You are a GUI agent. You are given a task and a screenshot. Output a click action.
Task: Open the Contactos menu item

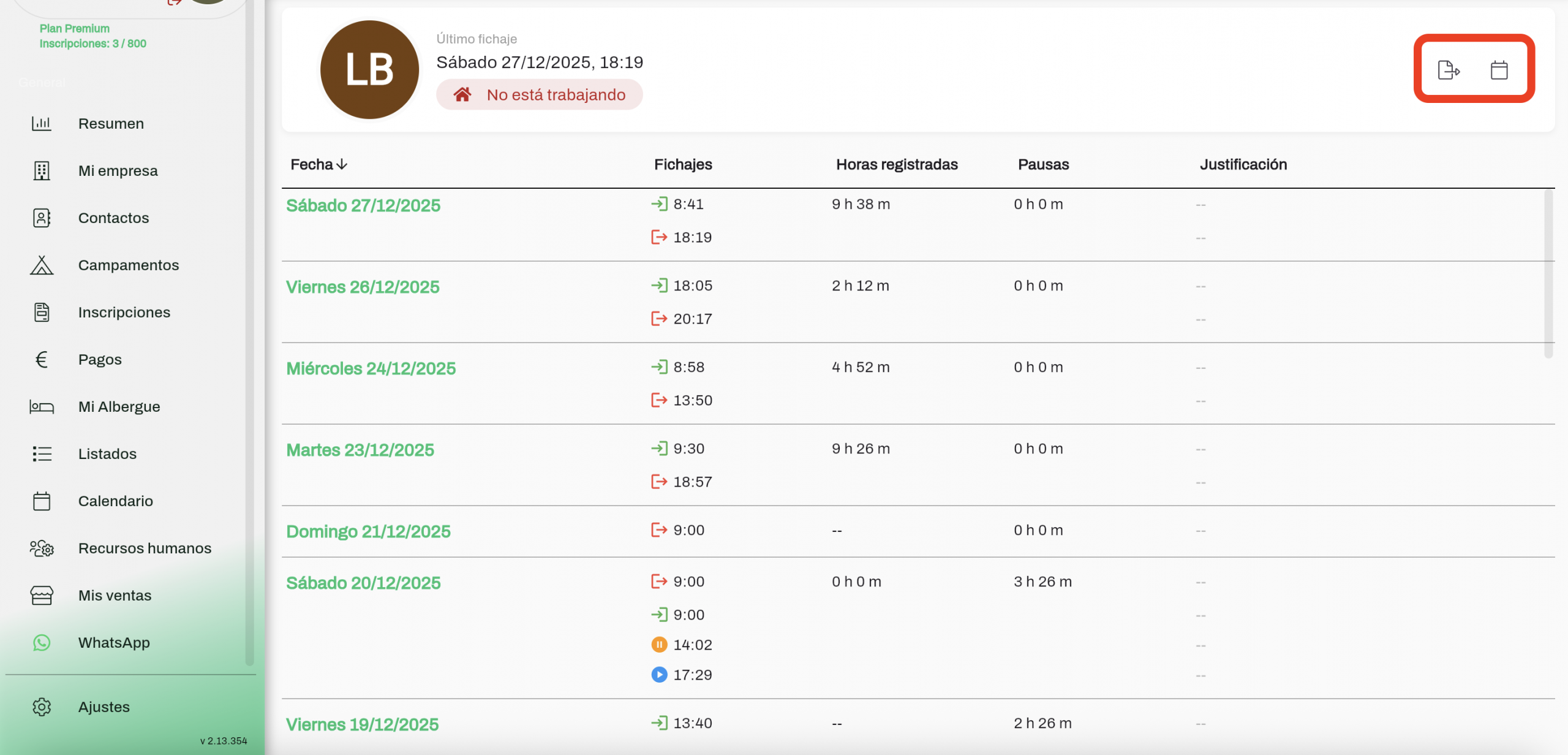pos(113,218)
